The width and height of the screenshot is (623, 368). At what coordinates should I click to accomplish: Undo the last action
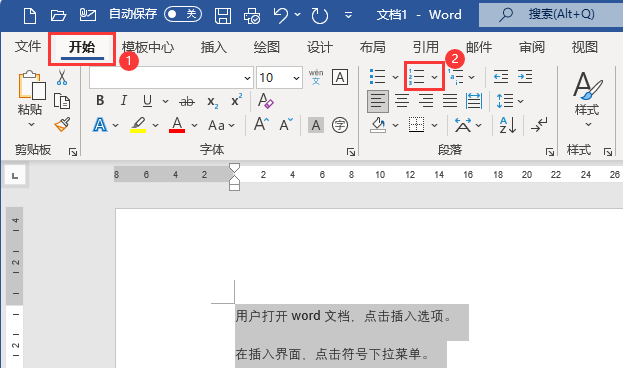pos(281,15)
